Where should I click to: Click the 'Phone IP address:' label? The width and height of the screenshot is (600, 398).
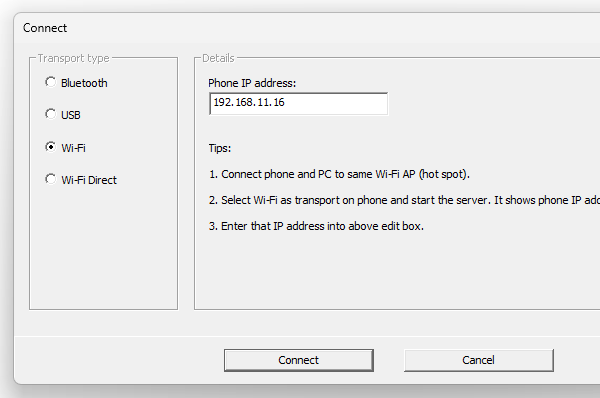click(252, 83)
